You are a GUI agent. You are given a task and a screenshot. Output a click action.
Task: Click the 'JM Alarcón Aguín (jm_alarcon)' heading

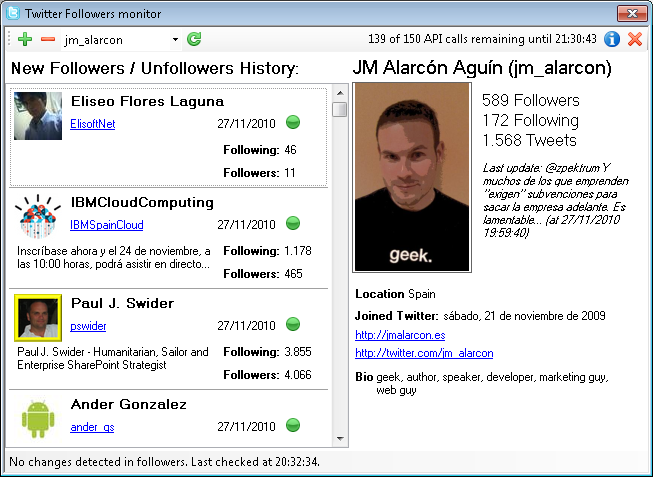[482, 68]
